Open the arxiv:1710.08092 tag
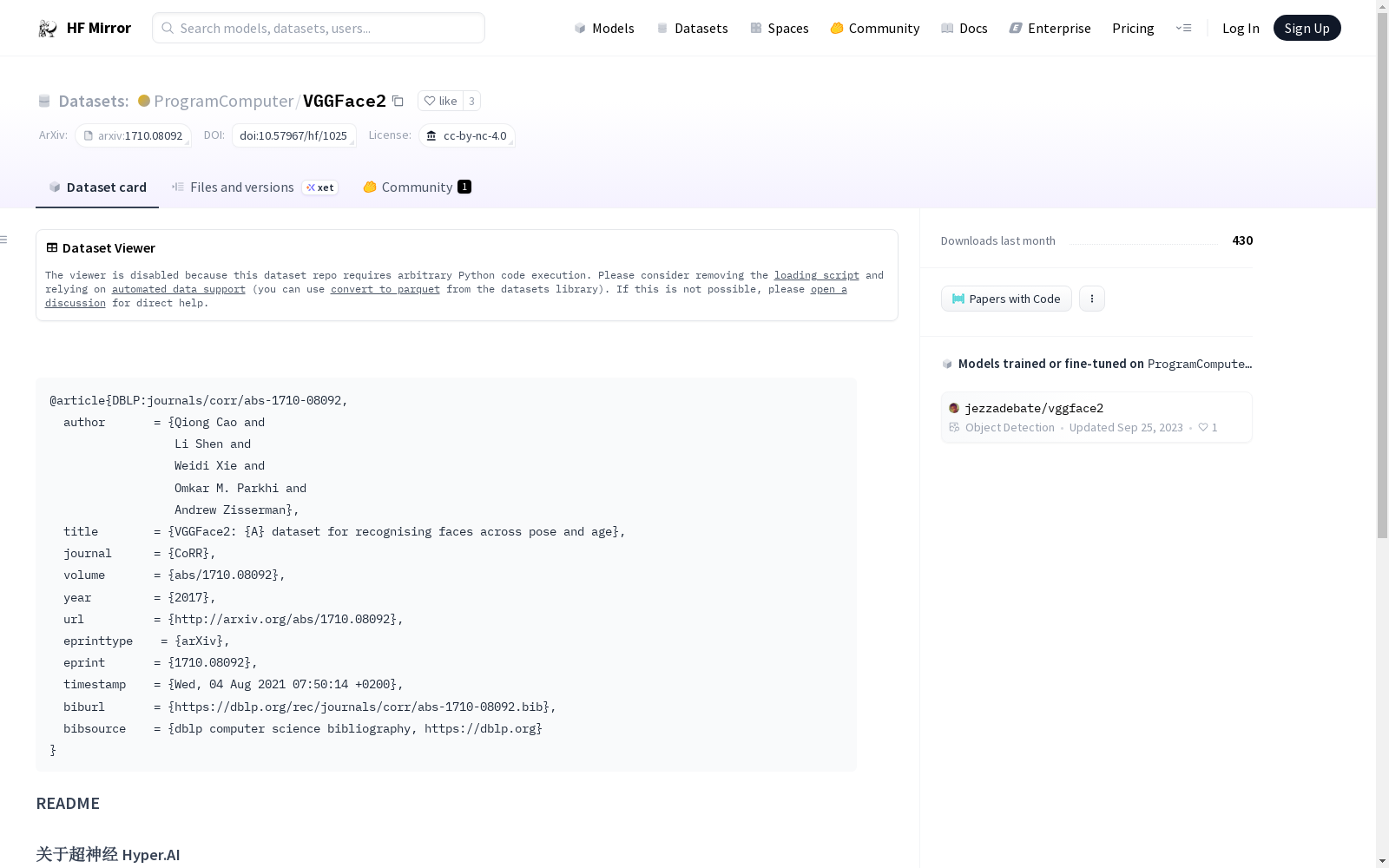The height and width of the screenshot is (868, 1389). point(133,135)
